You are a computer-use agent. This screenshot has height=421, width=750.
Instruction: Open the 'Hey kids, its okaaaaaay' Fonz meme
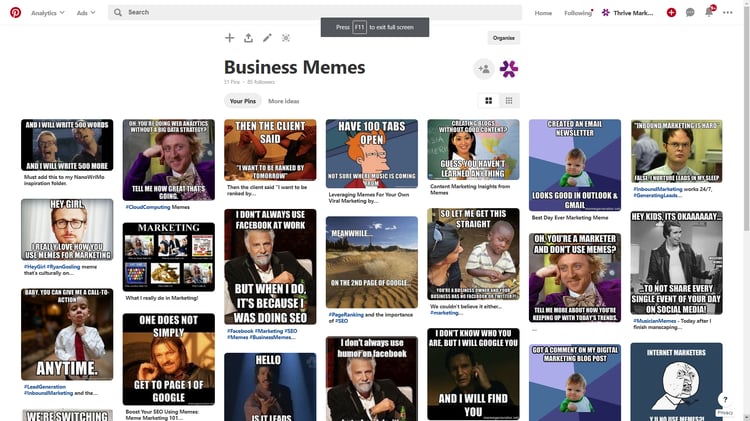click(x=676, y=263)
